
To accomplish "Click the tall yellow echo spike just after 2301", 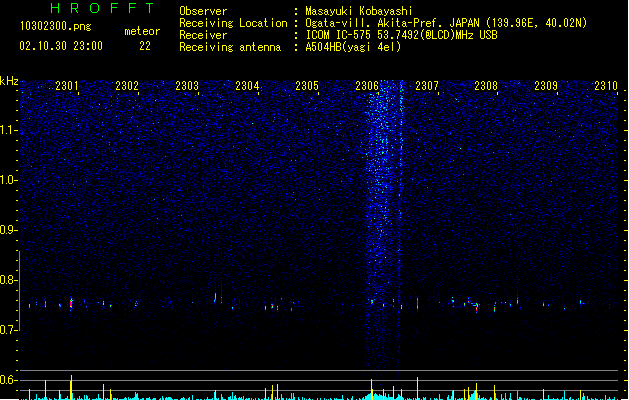I will click(x=71, y=387).
